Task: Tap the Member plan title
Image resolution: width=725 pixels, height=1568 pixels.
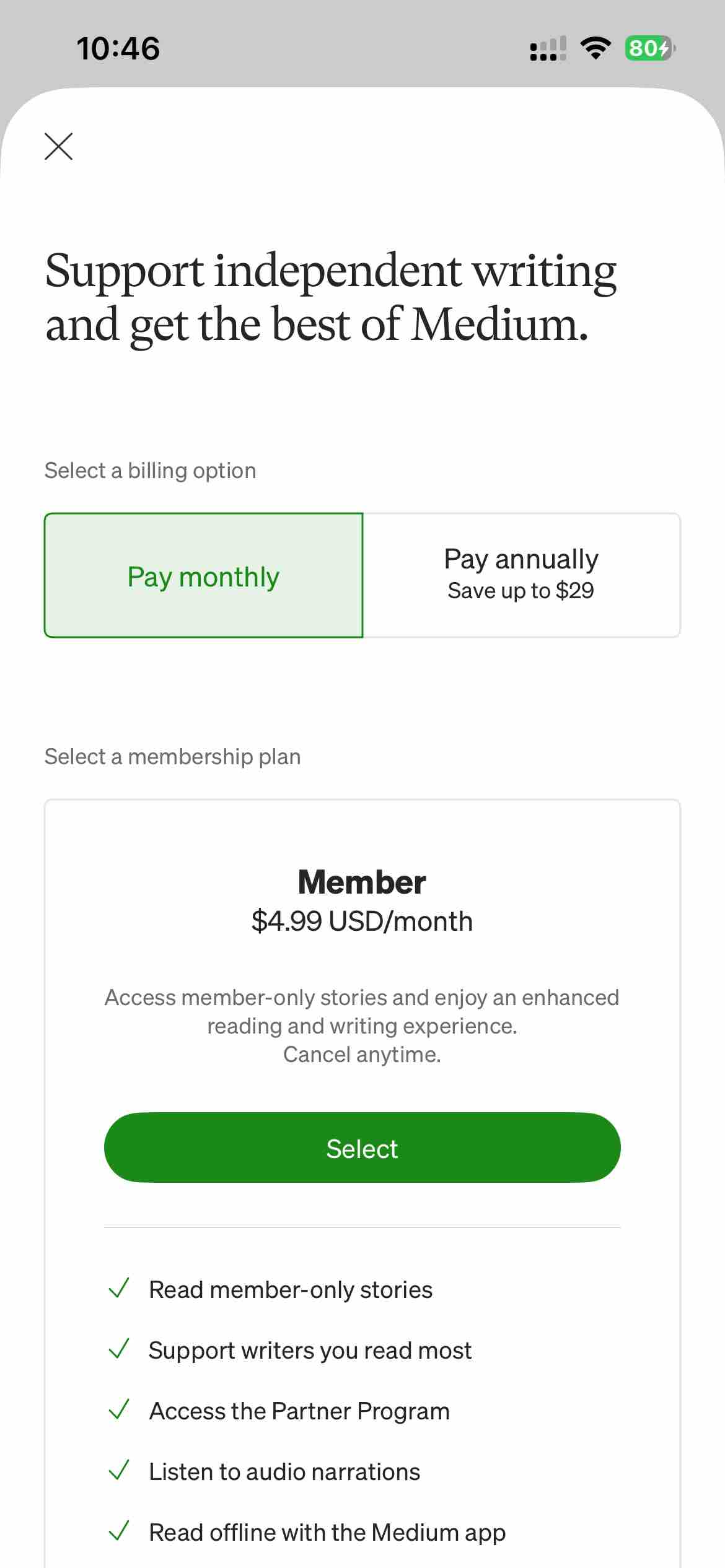Action: coord(362,882)
